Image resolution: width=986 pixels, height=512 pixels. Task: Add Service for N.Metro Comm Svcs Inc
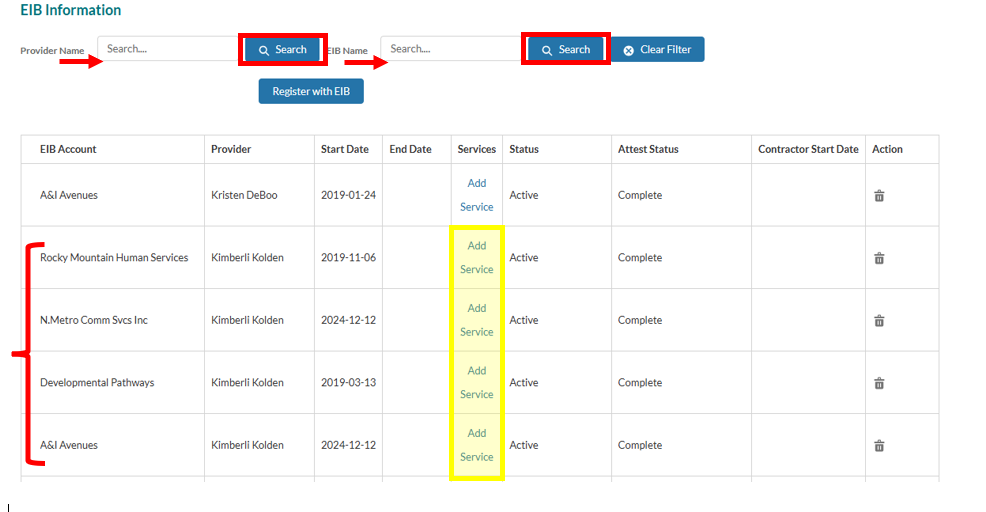(x=477, y=320)
